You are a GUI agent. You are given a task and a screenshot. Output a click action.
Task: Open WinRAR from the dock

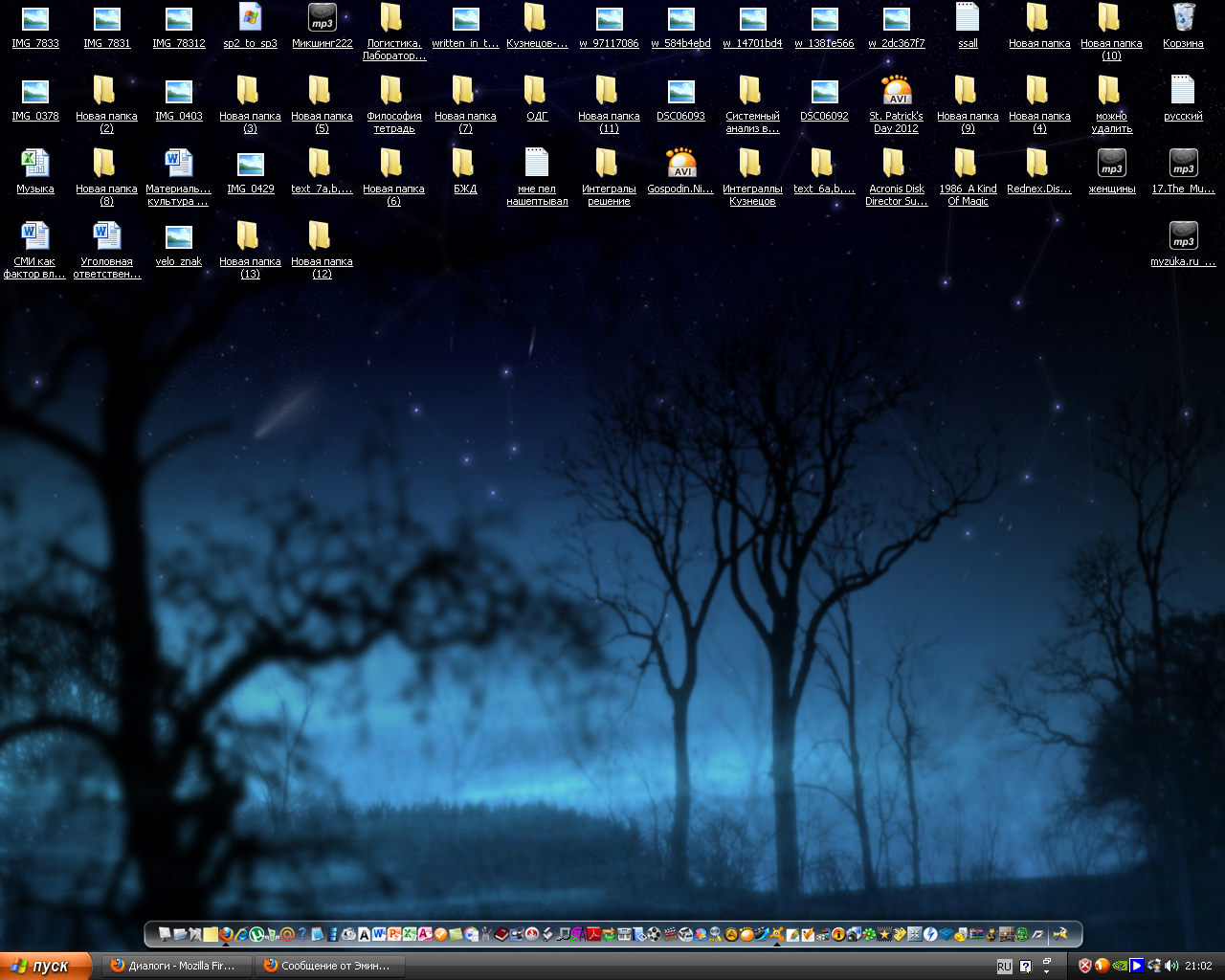click(976, 934)
